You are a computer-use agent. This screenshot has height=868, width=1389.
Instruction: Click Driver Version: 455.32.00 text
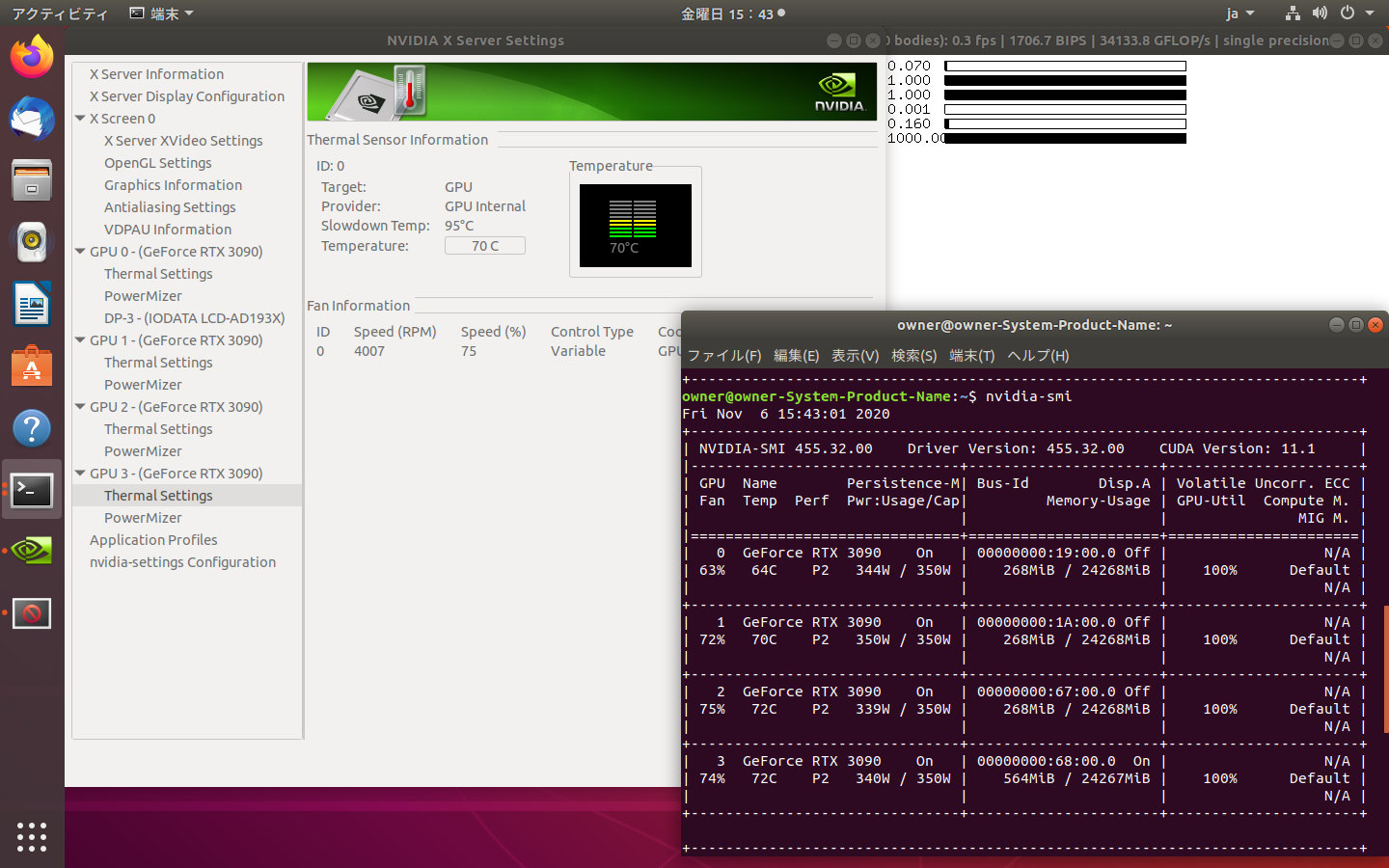pyautogui.click(x=1016, y=448)
